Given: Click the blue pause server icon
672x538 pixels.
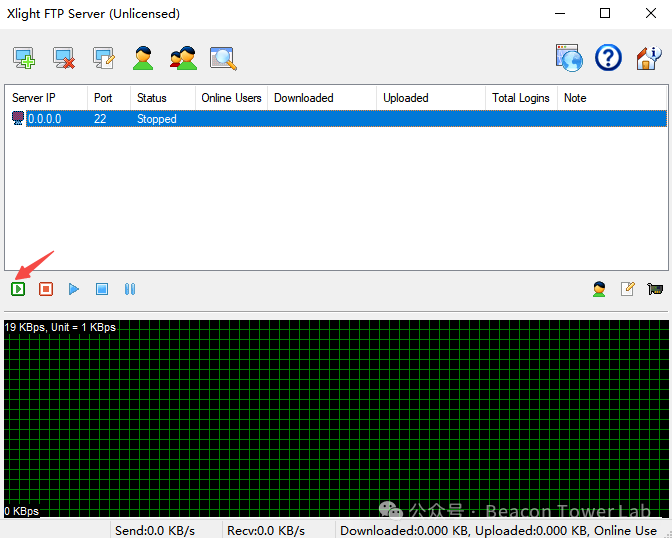Looking at the screenshot, I should (130, 289).
